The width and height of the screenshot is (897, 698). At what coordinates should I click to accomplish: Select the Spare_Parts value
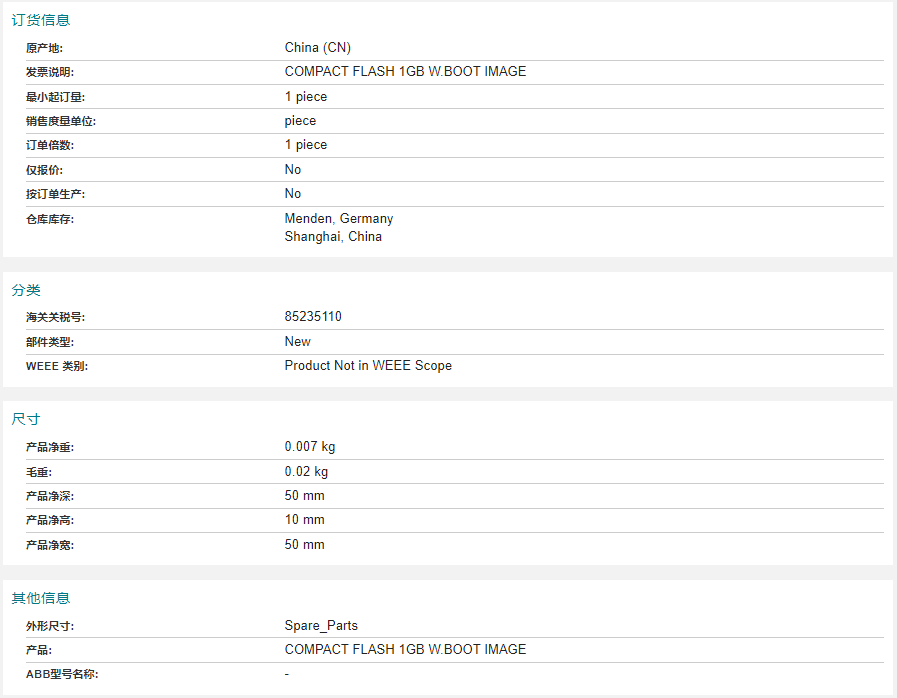321,625
